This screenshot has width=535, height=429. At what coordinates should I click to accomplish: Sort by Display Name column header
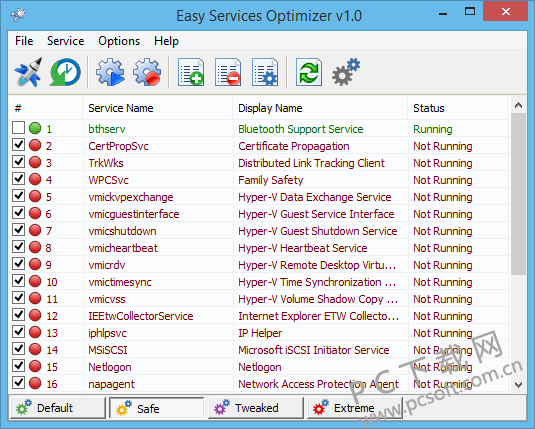(x=320, y=108)
